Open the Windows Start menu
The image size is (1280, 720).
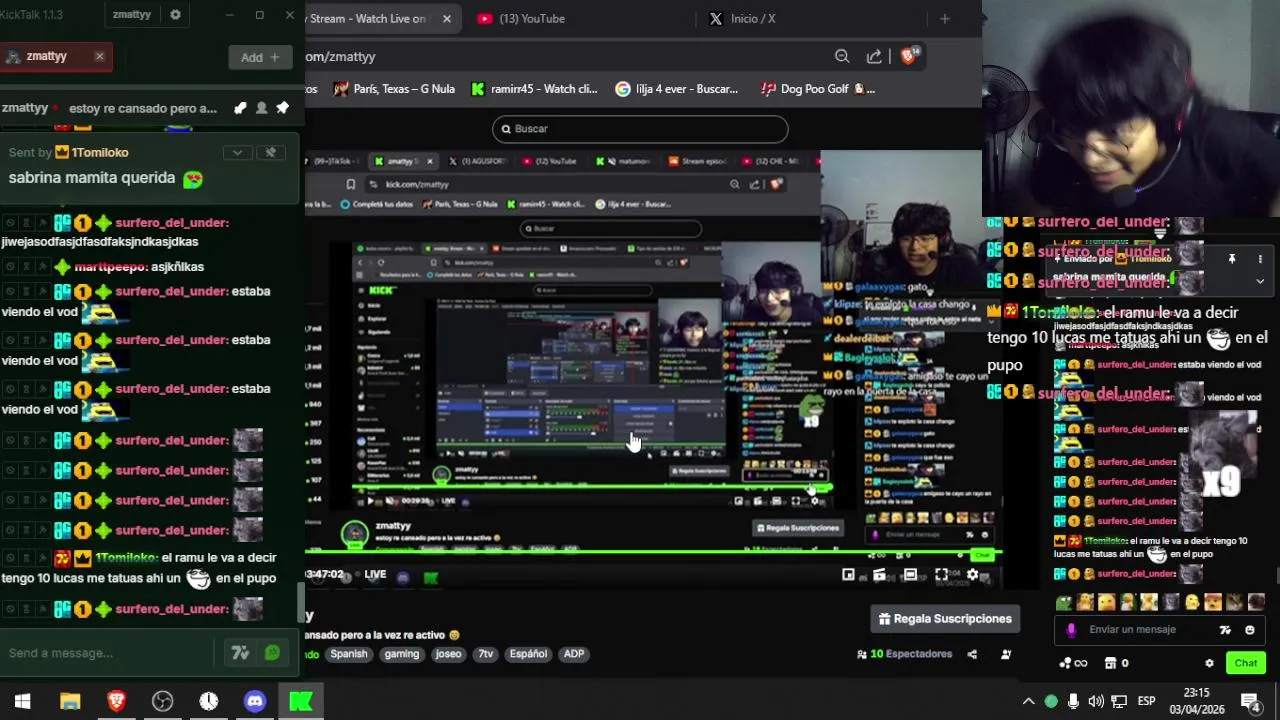(22, 701)
